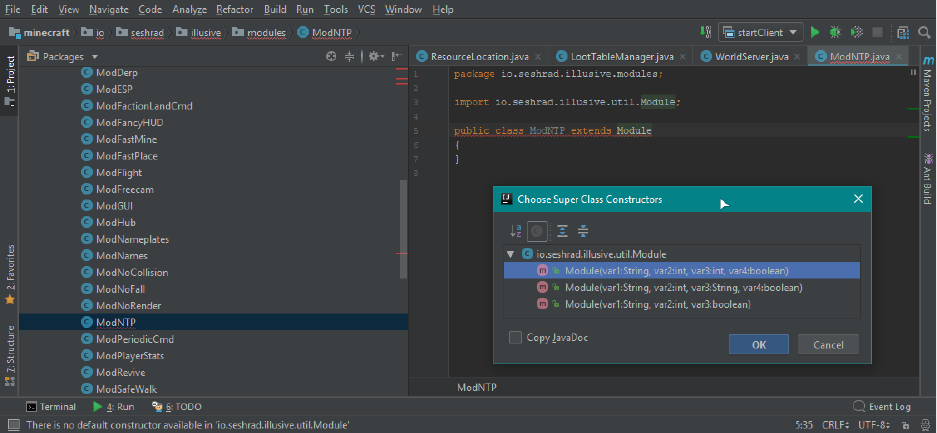Click the Debug bug icon

(835, 32)
